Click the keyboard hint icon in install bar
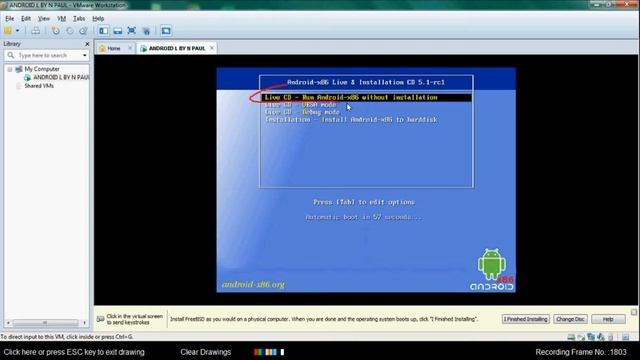 (100, 319)
